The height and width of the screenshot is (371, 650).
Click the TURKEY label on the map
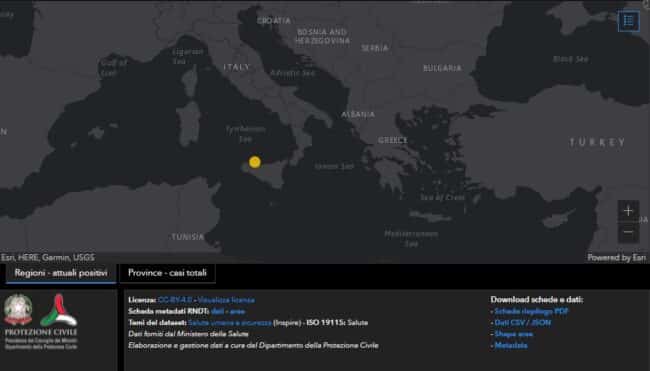[x=597, y=143]
